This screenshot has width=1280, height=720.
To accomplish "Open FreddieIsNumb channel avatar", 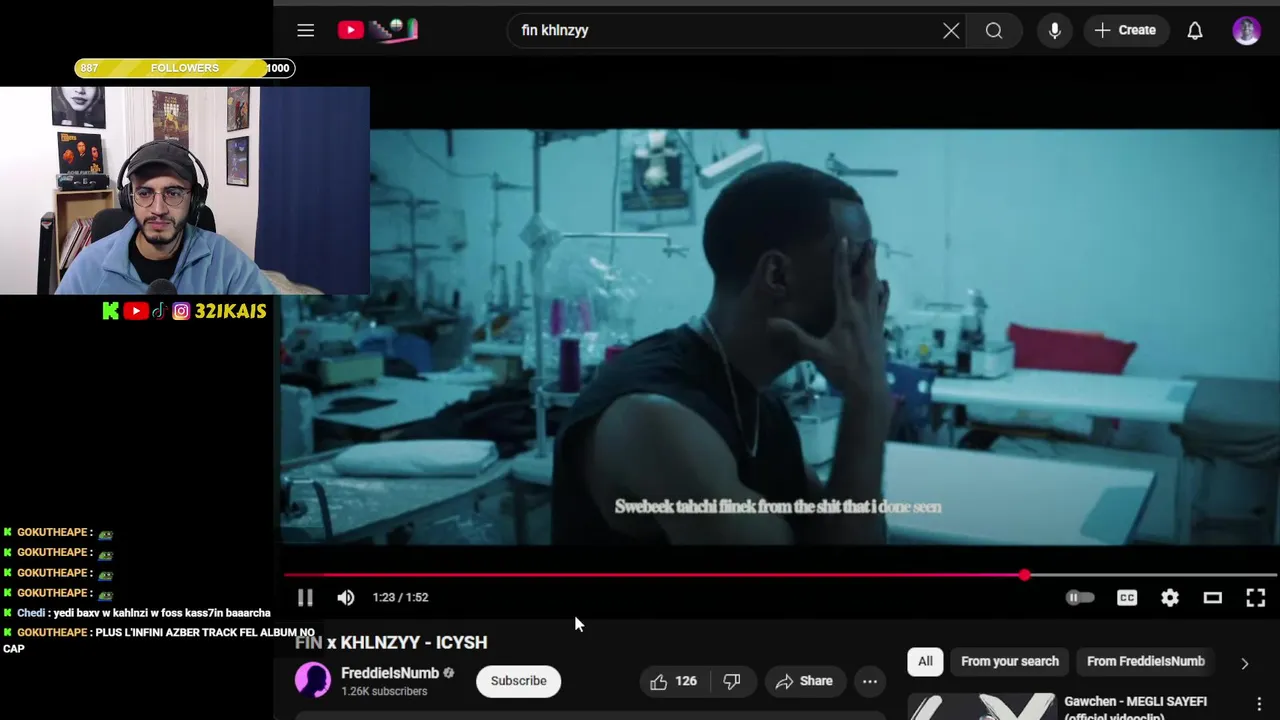I will coord(313,681).
